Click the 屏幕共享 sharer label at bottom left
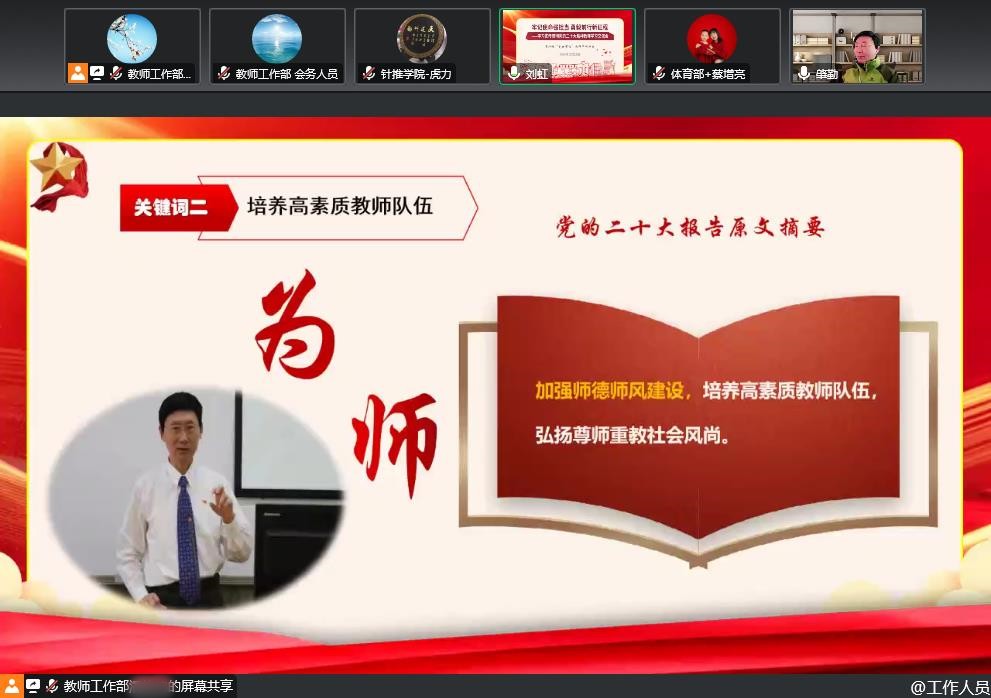 click(x=148, y=686)
